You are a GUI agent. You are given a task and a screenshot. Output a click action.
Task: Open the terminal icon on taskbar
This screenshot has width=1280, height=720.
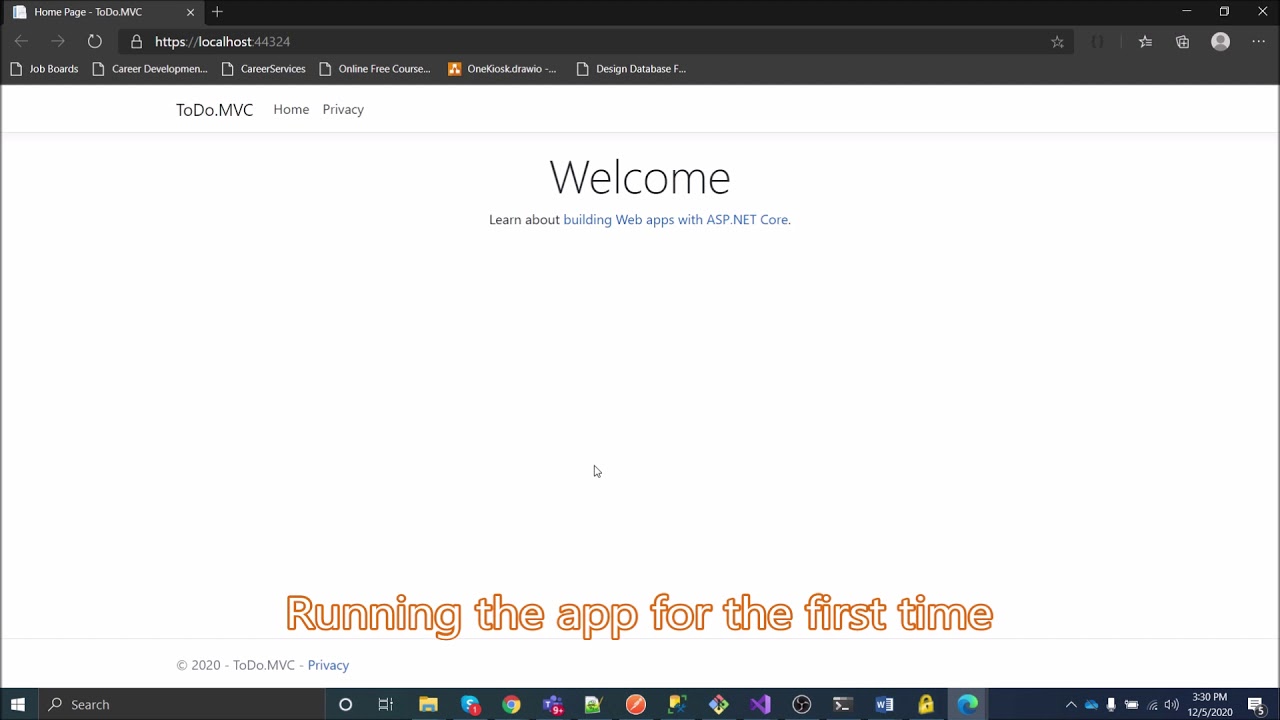pyautogui.click(x=843, y=704)
